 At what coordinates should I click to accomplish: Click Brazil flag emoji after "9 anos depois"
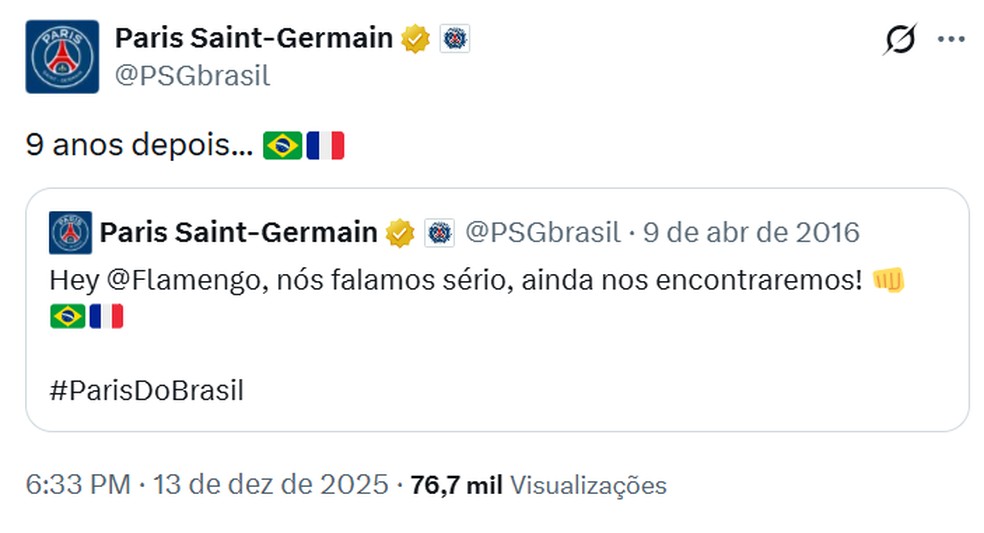pyautogui.click(x=282, y=146)
